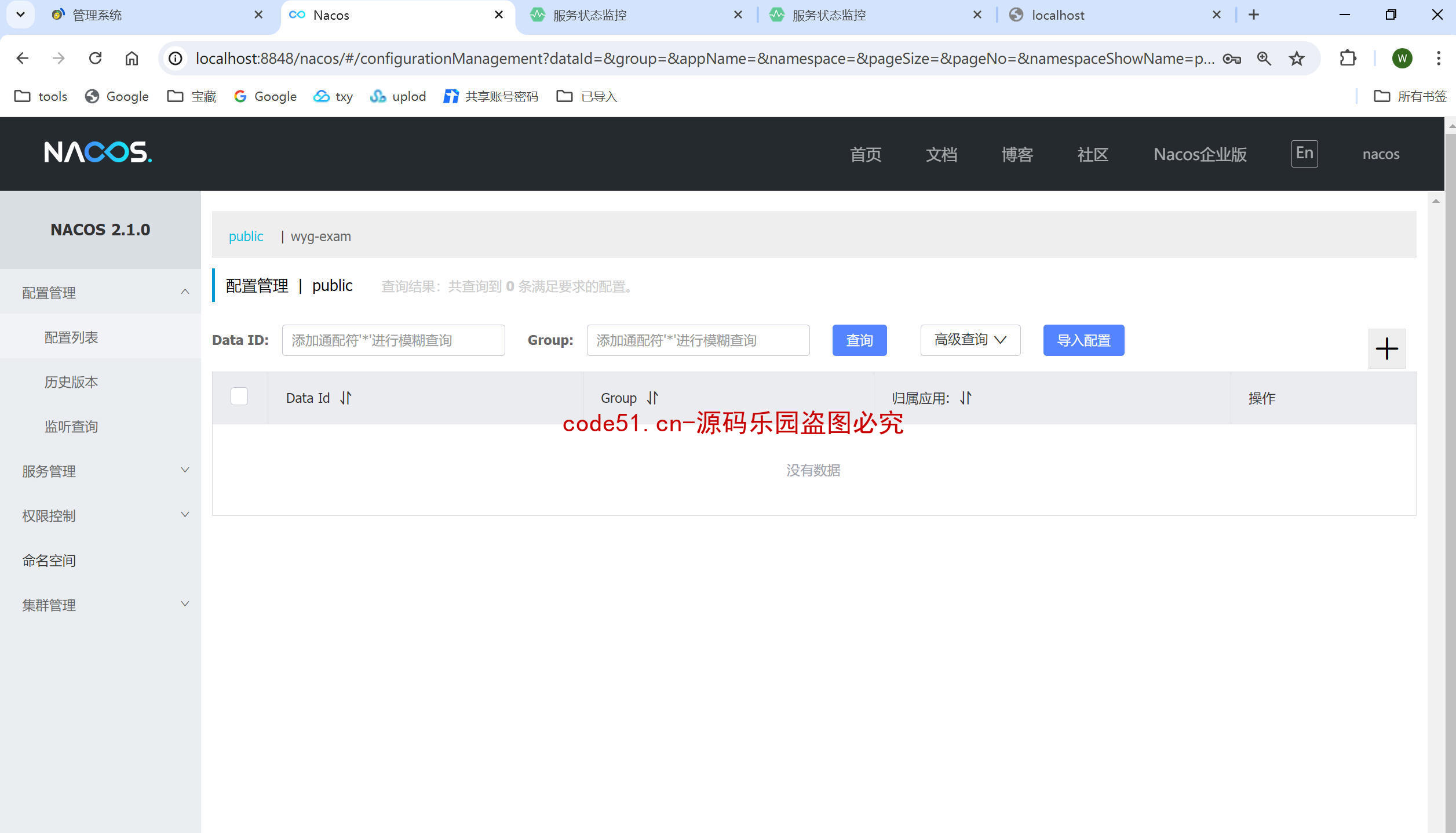The height and width of the screenshot is (833, 1456).
Task: Sort table by 归属应用 column
Action: click(x=966, y=398)
